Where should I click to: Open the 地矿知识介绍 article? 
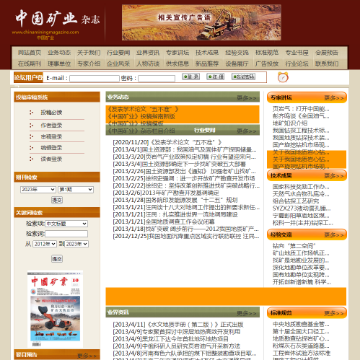coord(290,123)
